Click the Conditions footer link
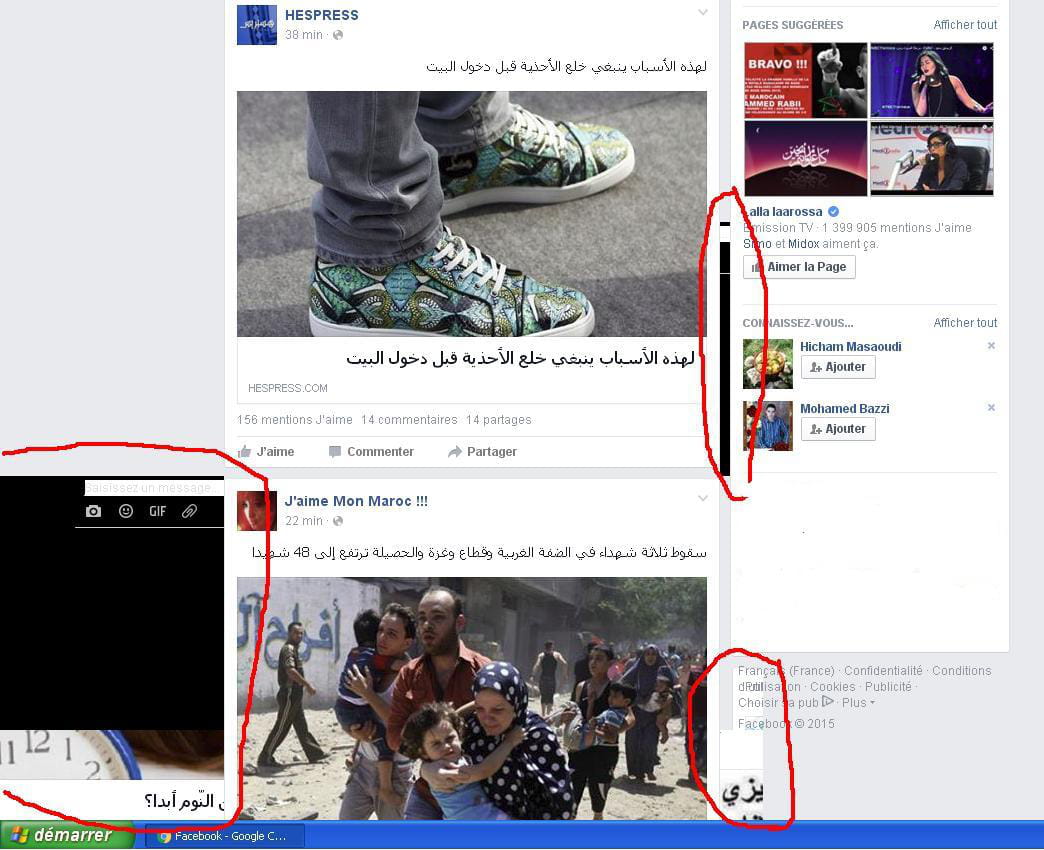 coord(961,671)
